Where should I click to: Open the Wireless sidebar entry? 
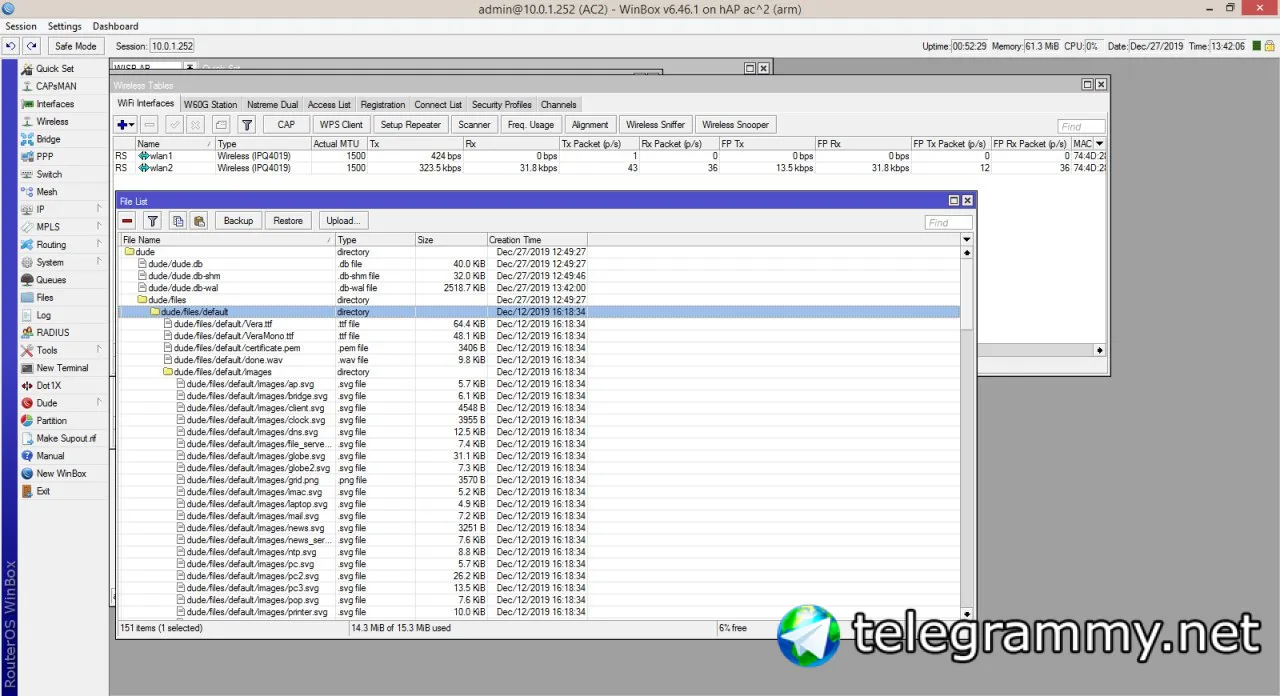(x=52, y=122)
